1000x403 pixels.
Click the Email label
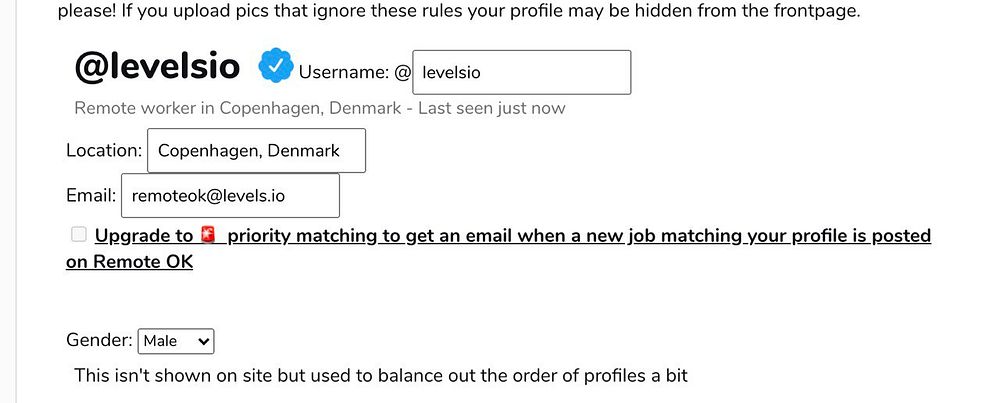[x=91, y=196]
